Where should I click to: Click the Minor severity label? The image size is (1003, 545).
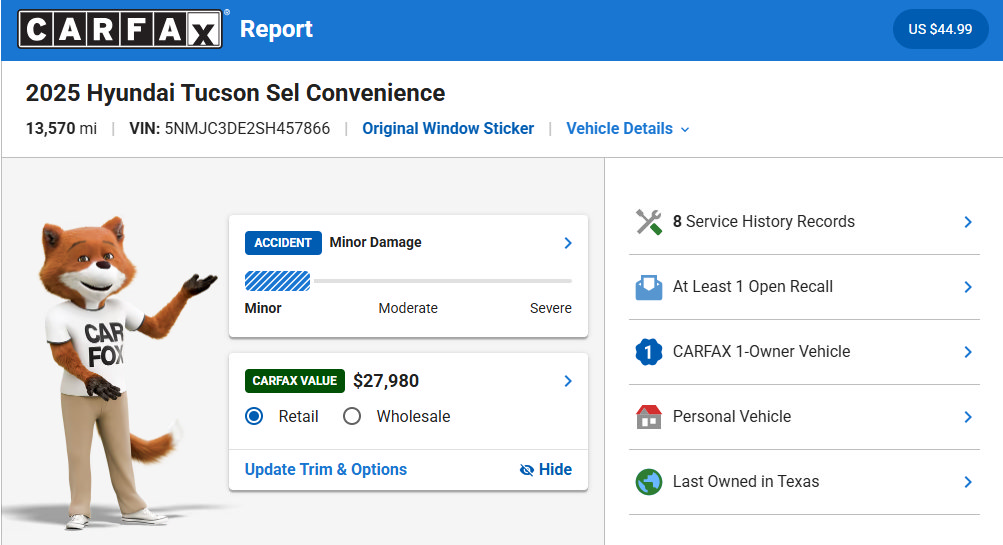263,308
